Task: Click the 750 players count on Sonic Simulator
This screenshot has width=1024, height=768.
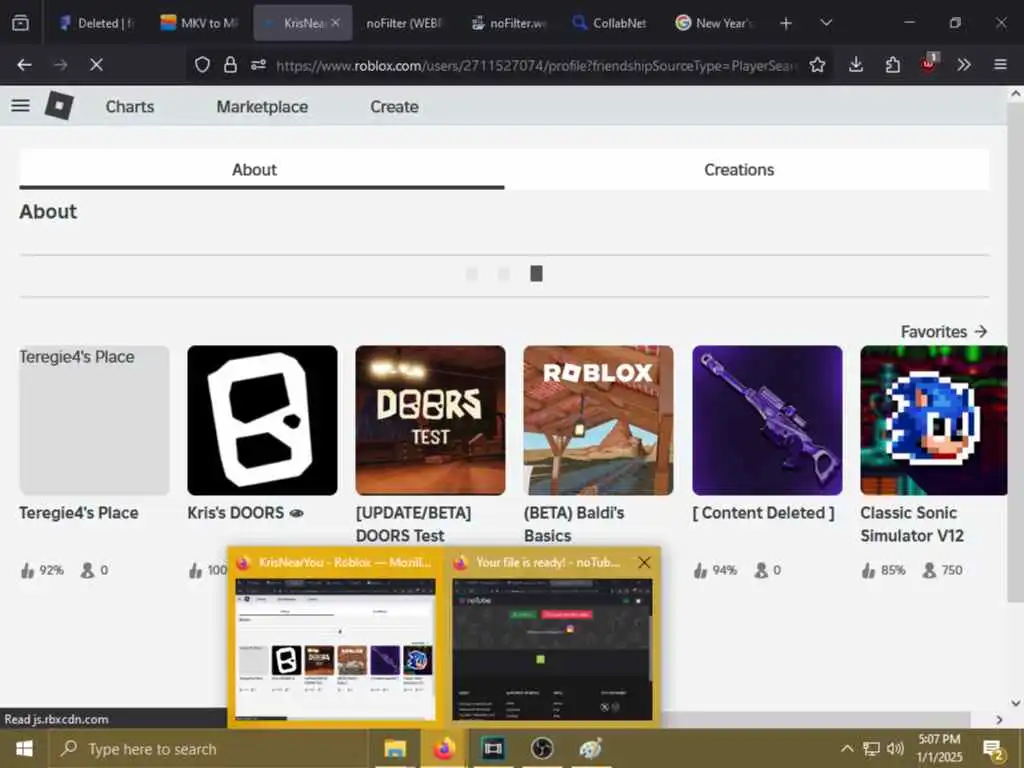Action: coord(942,570)
